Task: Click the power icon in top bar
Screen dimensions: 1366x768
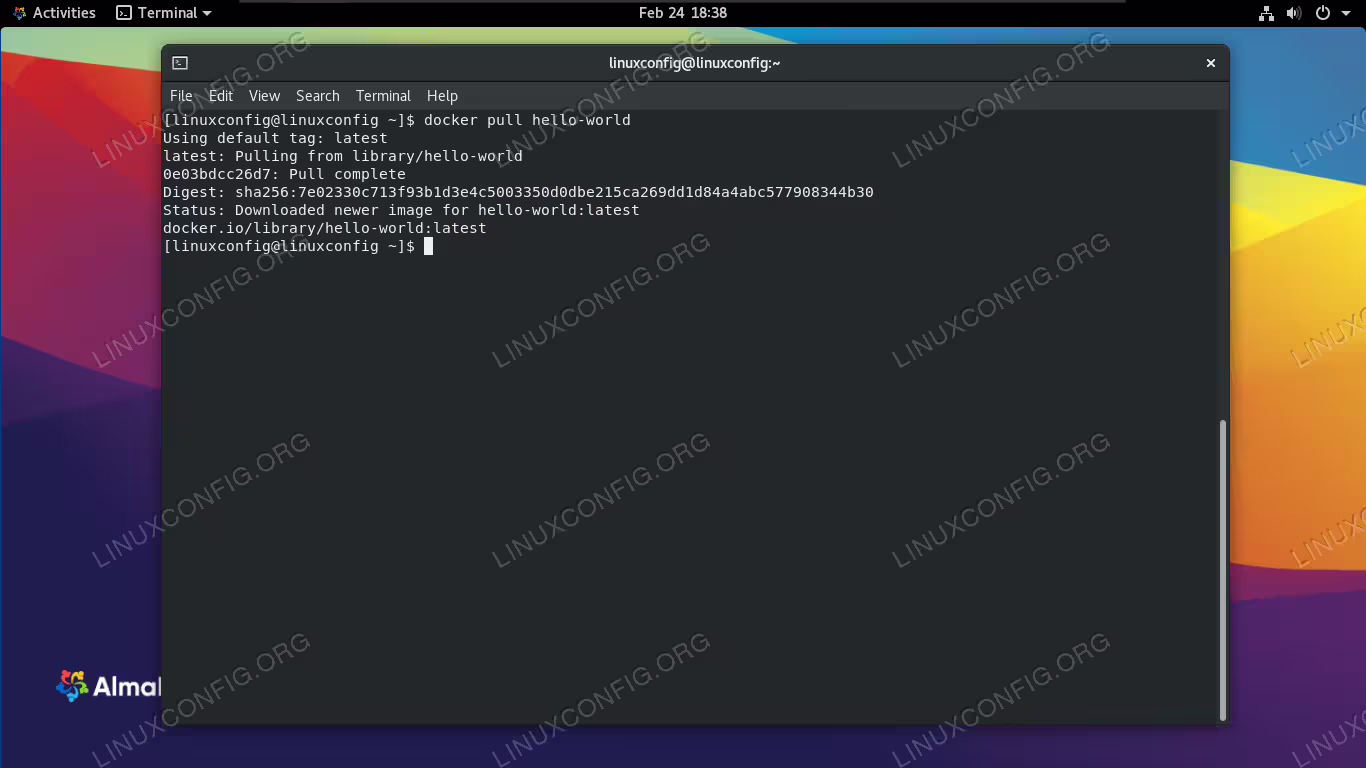Action: point(1323,13)
